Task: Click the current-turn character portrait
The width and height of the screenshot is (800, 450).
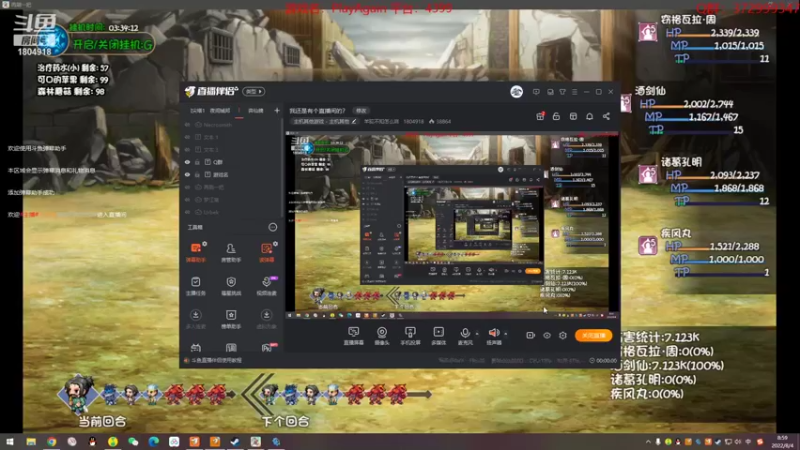Action: (78, 393)
